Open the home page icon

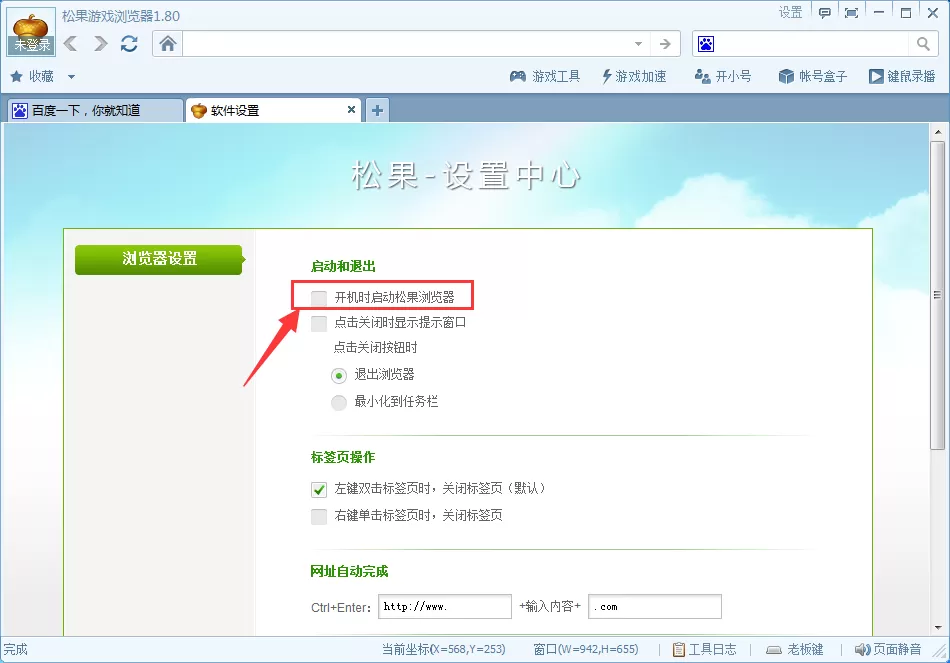pos(168,44)
